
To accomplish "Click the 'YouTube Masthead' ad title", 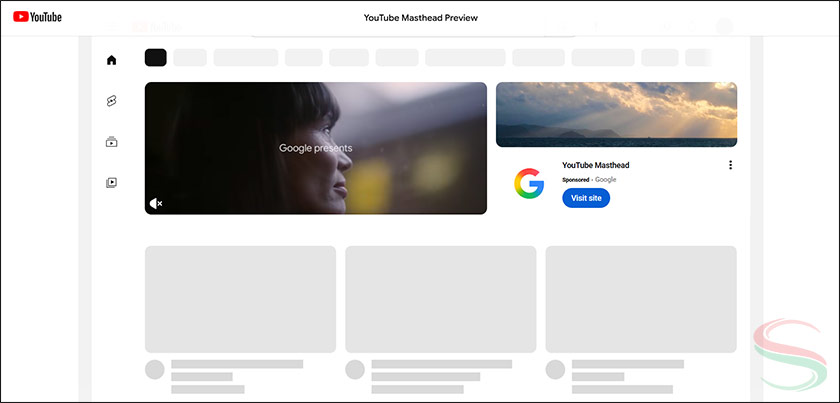I will (596, 165).
